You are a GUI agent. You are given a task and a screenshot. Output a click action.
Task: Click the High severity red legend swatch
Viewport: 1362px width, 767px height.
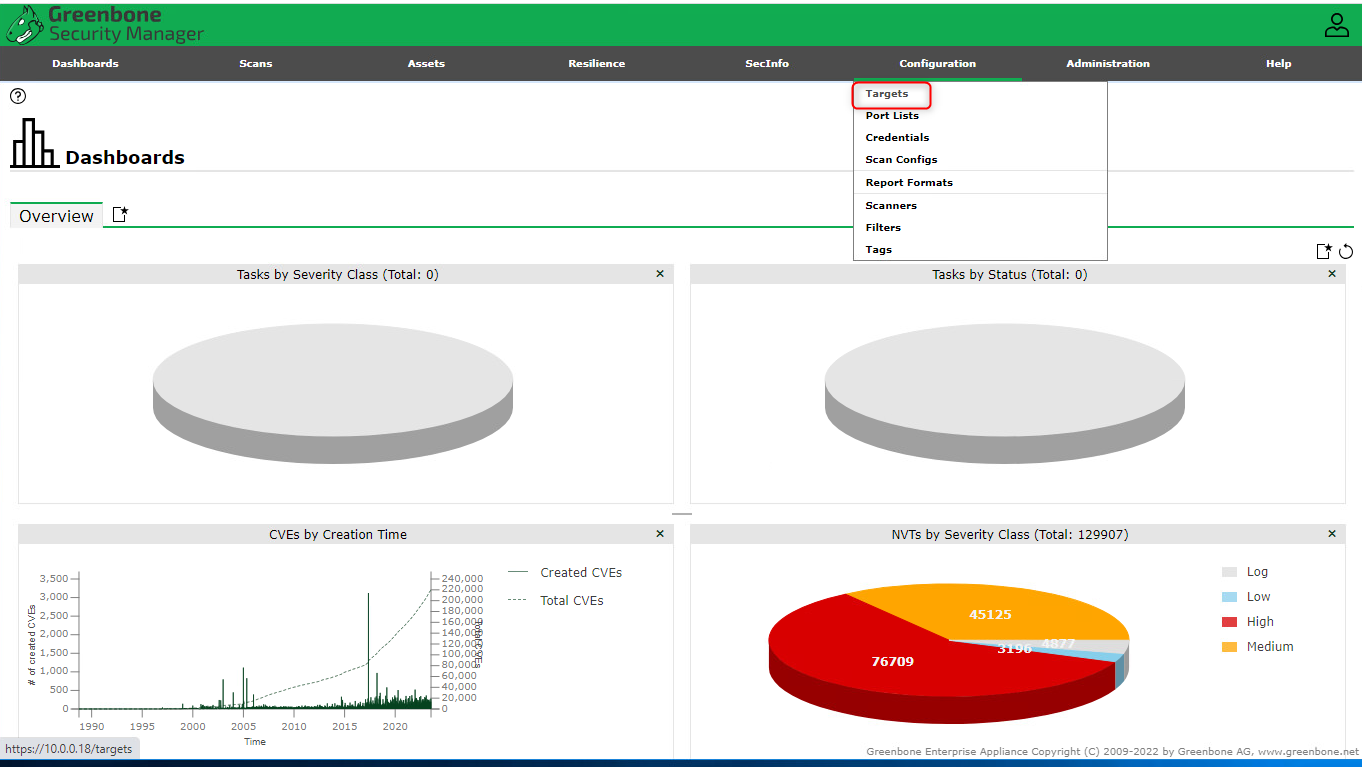(x=1229, y=622)
